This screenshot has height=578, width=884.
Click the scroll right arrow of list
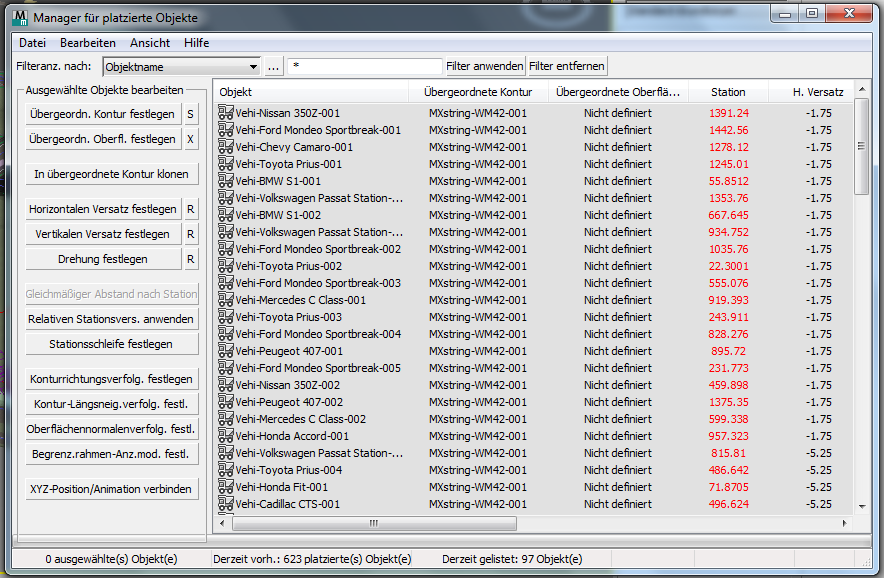(x=845, y=523)
